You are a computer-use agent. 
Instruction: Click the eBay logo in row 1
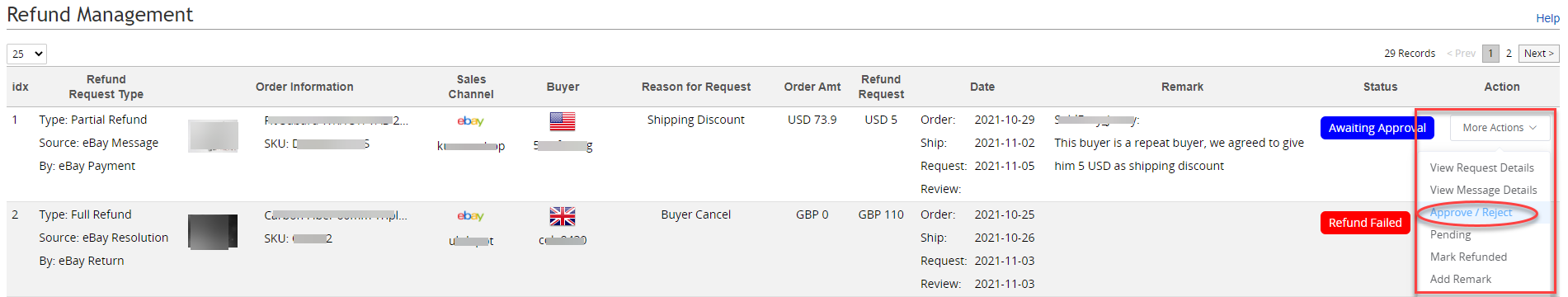(x=470, y=121)
